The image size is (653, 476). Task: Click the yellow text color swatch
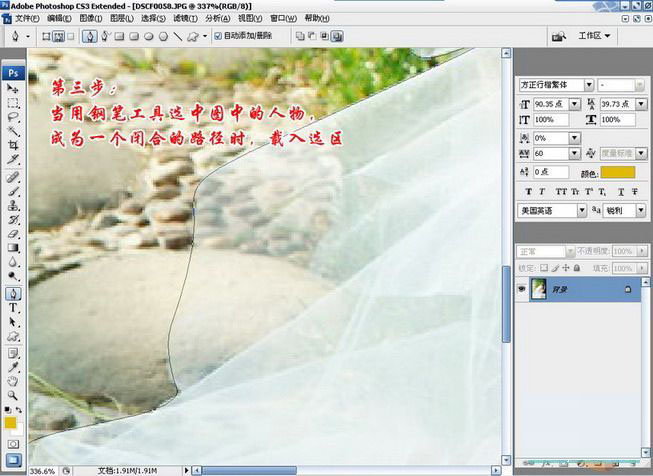point(617,172)
